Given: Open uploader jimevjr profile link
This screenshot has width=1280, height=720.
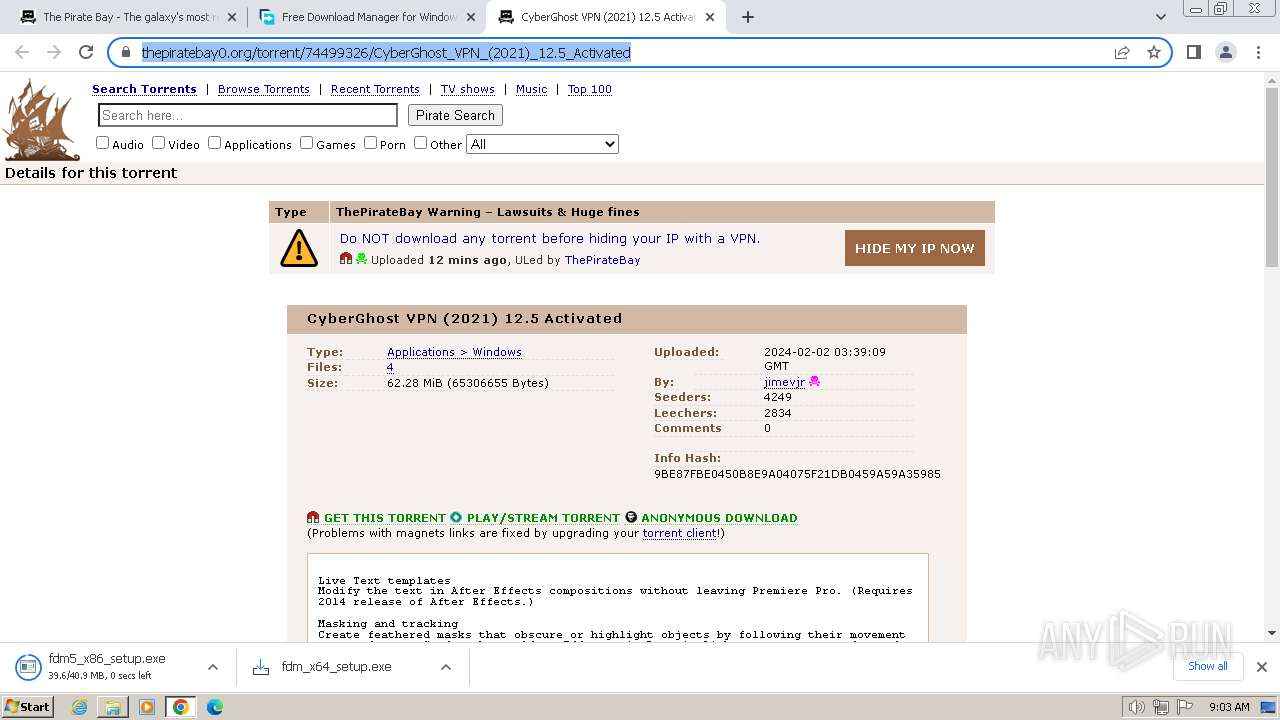Looking at the screenshot, I should click(784, 382).
